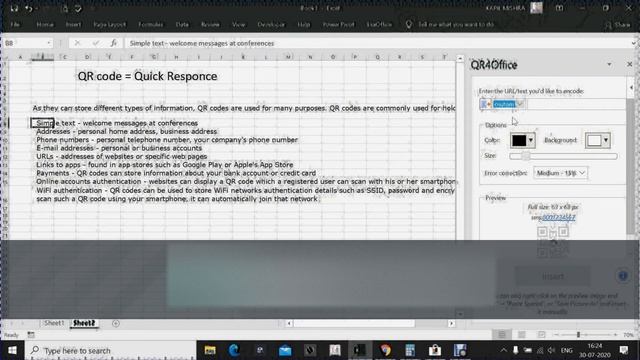Collapse the QR4Office side arrow
Screen dimensions: 640x360
pos(631,87)
